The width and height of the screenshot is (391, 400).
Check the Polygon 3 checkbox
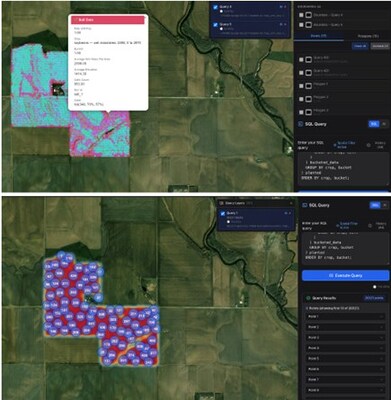[301, 112]
